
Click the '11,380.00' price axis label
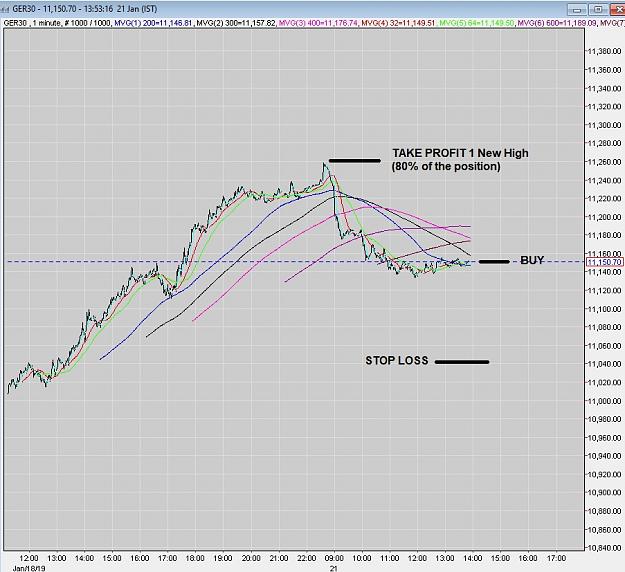click(605, 51)
